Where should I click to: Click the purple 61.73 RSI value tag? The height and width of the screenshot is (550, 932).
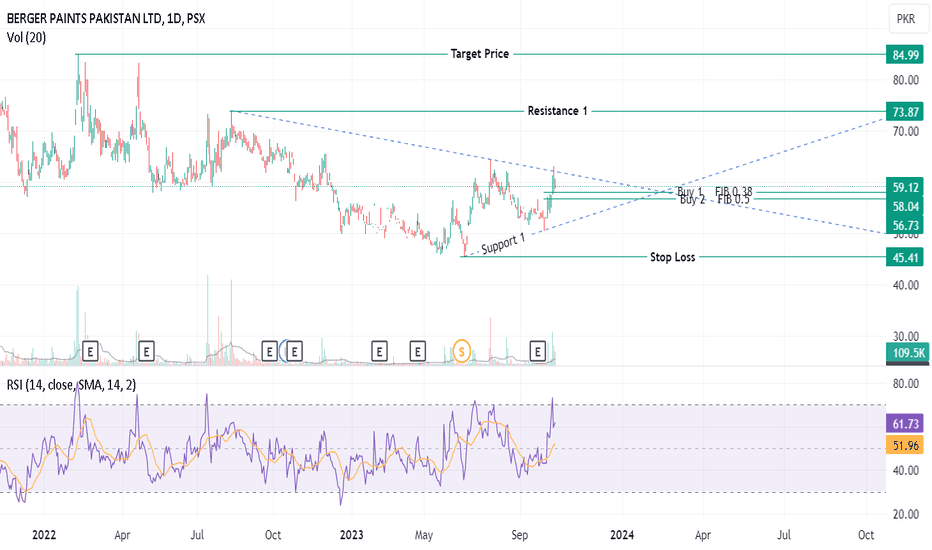[x=905, y=424]
